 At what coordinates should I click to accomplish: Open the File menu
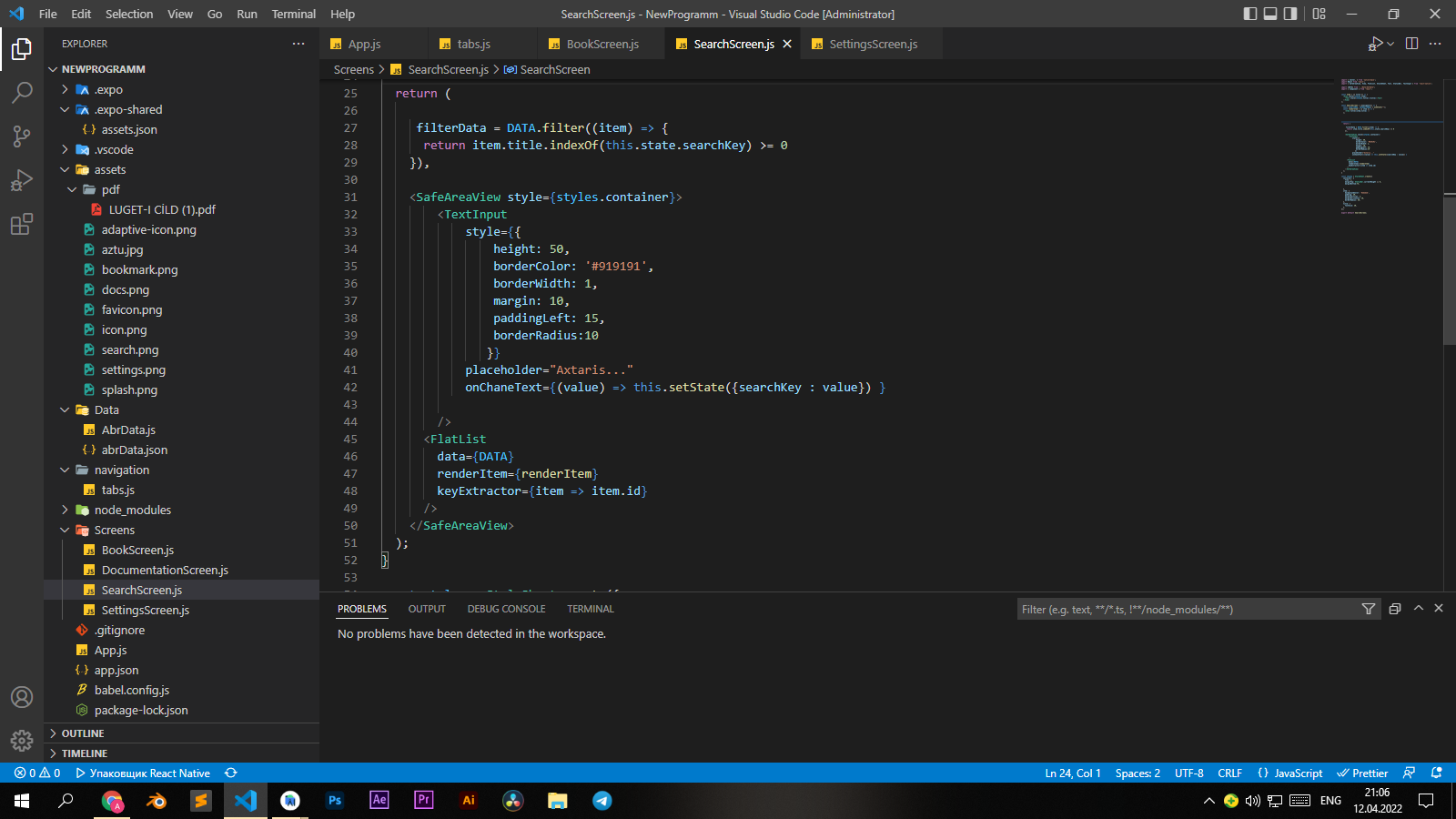tap(48, 14)
